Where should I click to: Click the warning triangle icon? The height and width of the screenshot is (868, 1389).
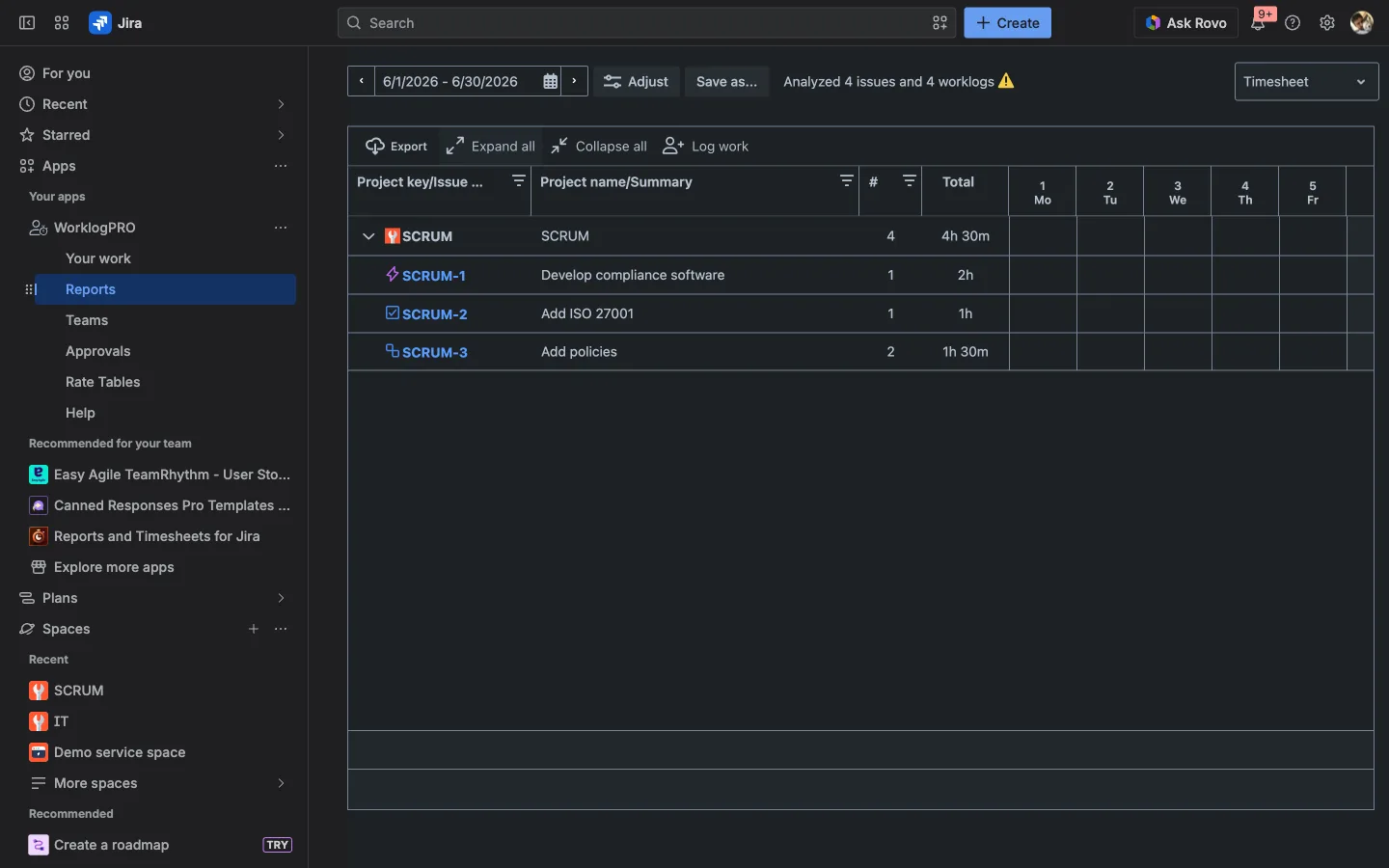[1006, 81]
